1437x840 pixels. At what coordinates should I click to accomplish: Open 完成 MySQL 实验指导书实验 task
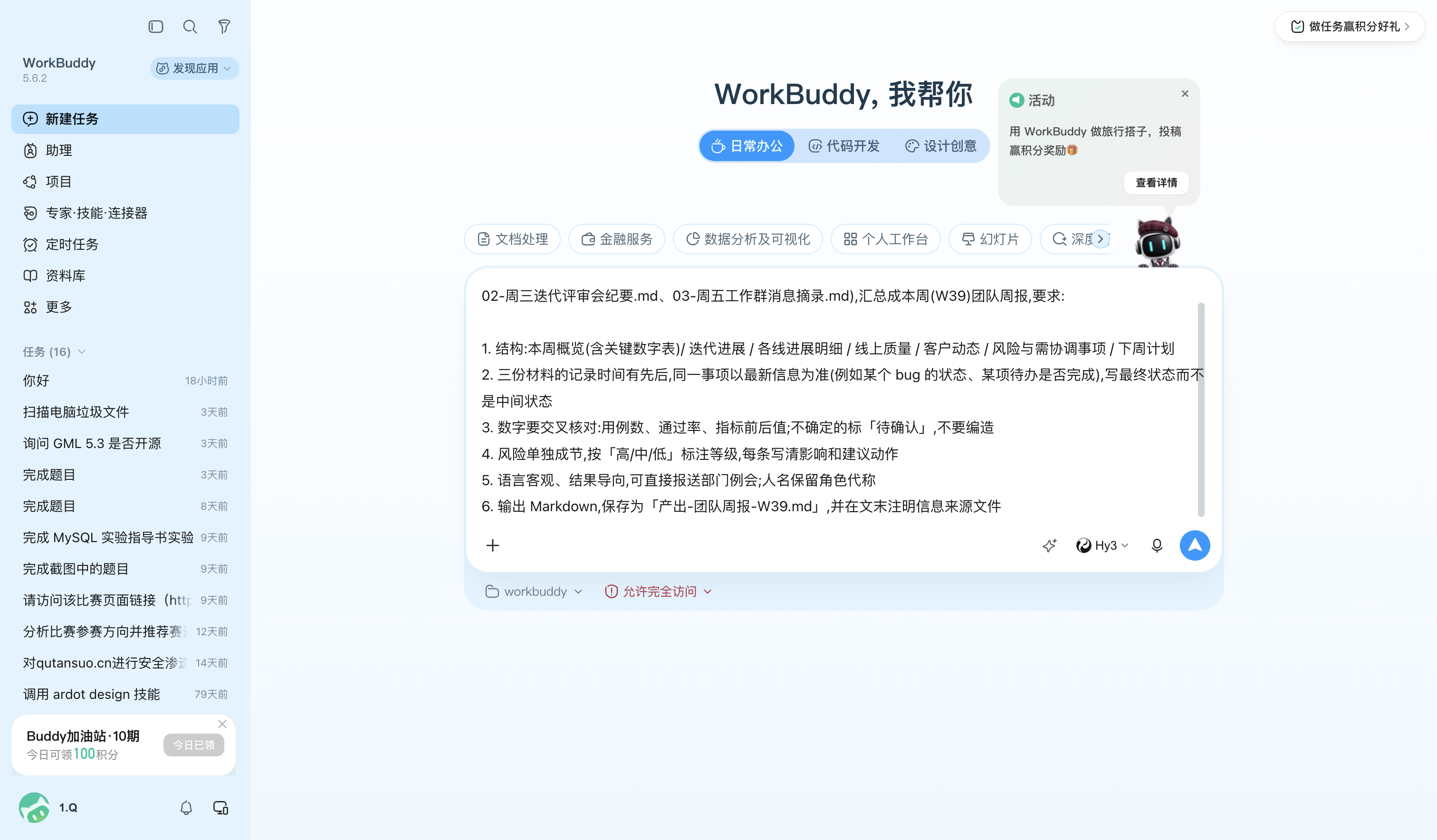click(125, 537)
